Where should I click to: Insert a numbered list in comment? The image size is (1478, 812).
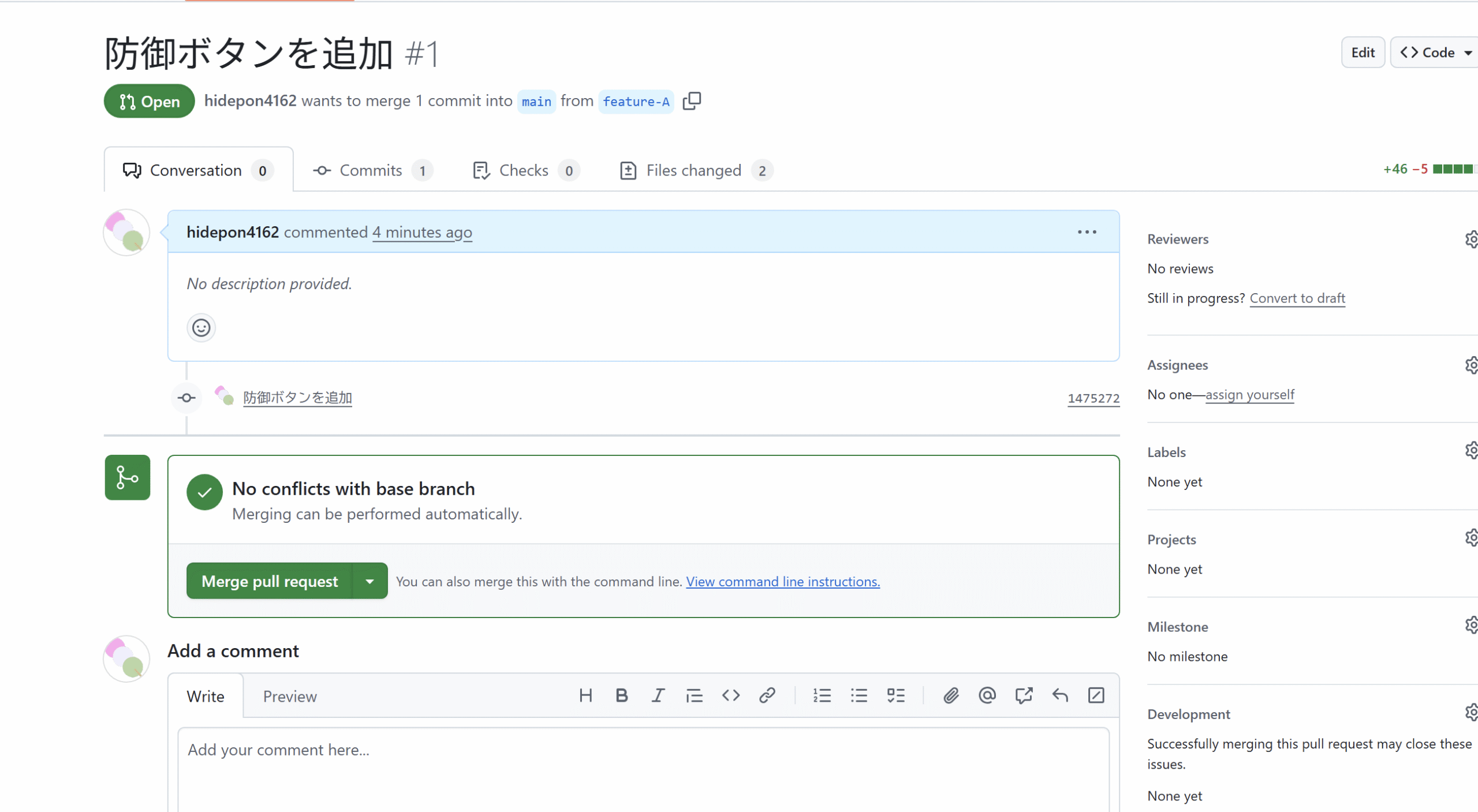[822, 695]
